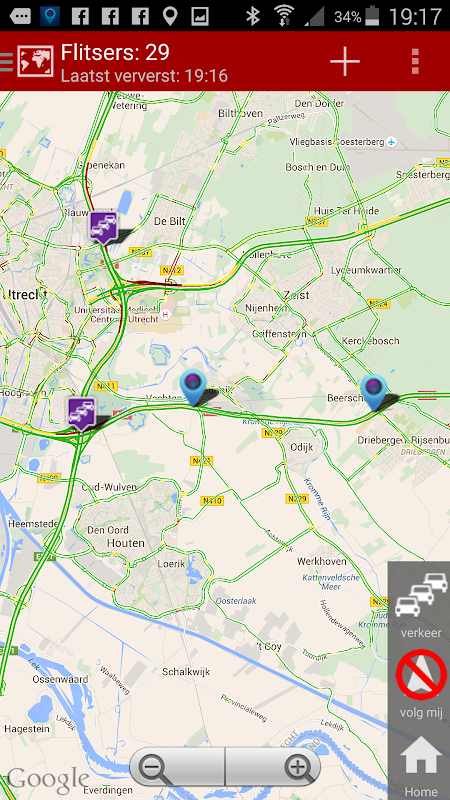Tap the Laatst ververst 19:16 text

[x=144, y=76]
